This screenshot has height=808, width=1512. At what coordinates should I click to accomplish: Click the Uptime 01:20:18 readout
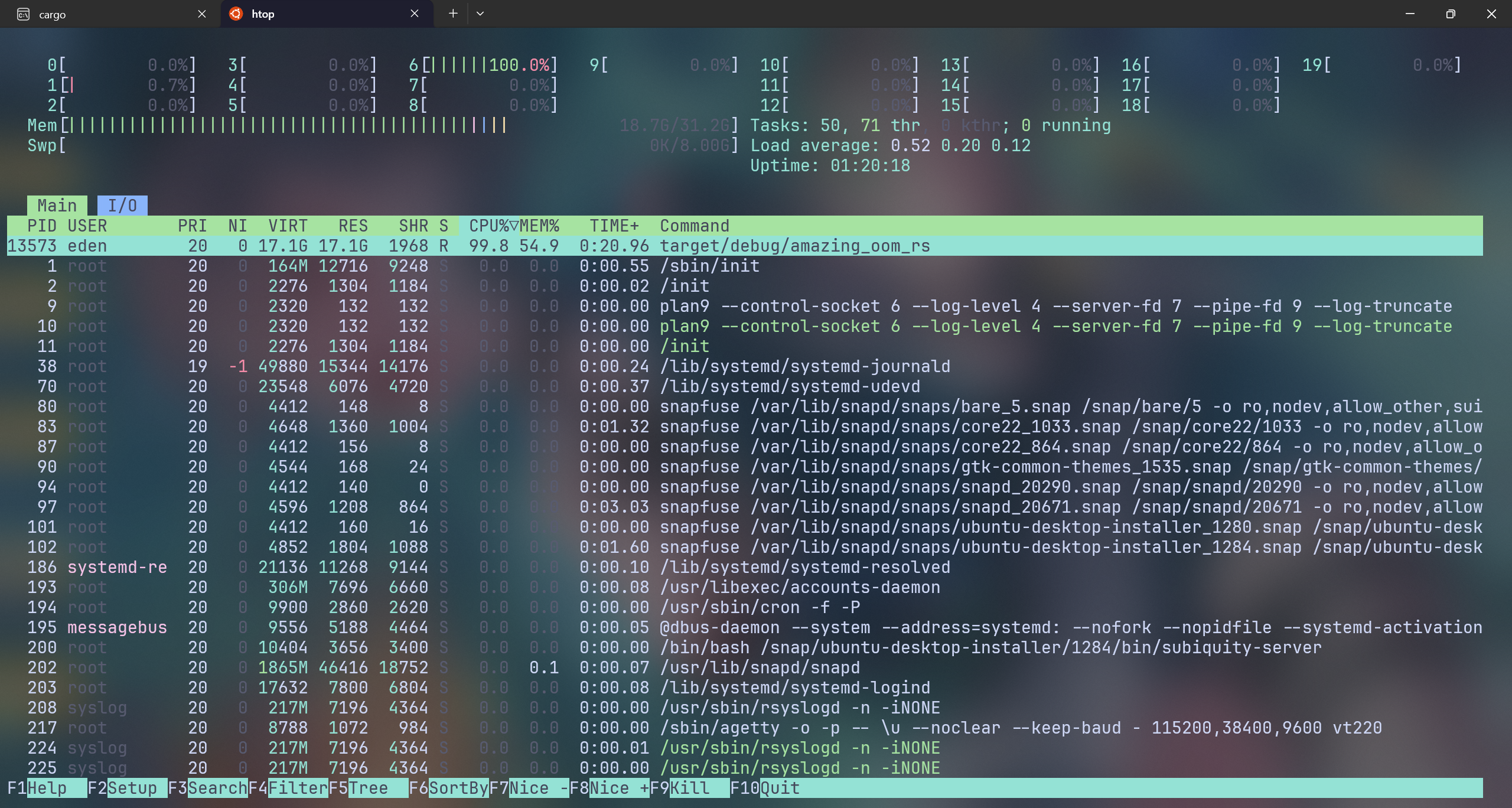tap(830, 165)
